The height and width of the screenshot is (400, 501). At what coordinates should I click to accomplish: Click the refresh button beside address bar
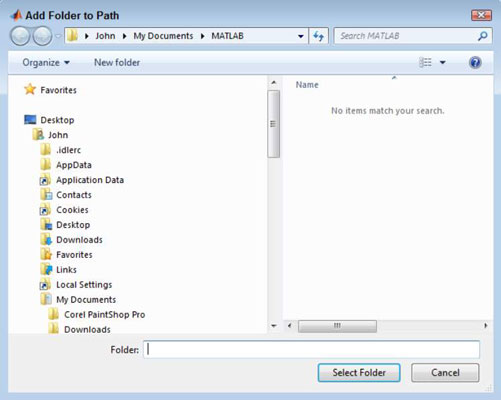[319, 36]
